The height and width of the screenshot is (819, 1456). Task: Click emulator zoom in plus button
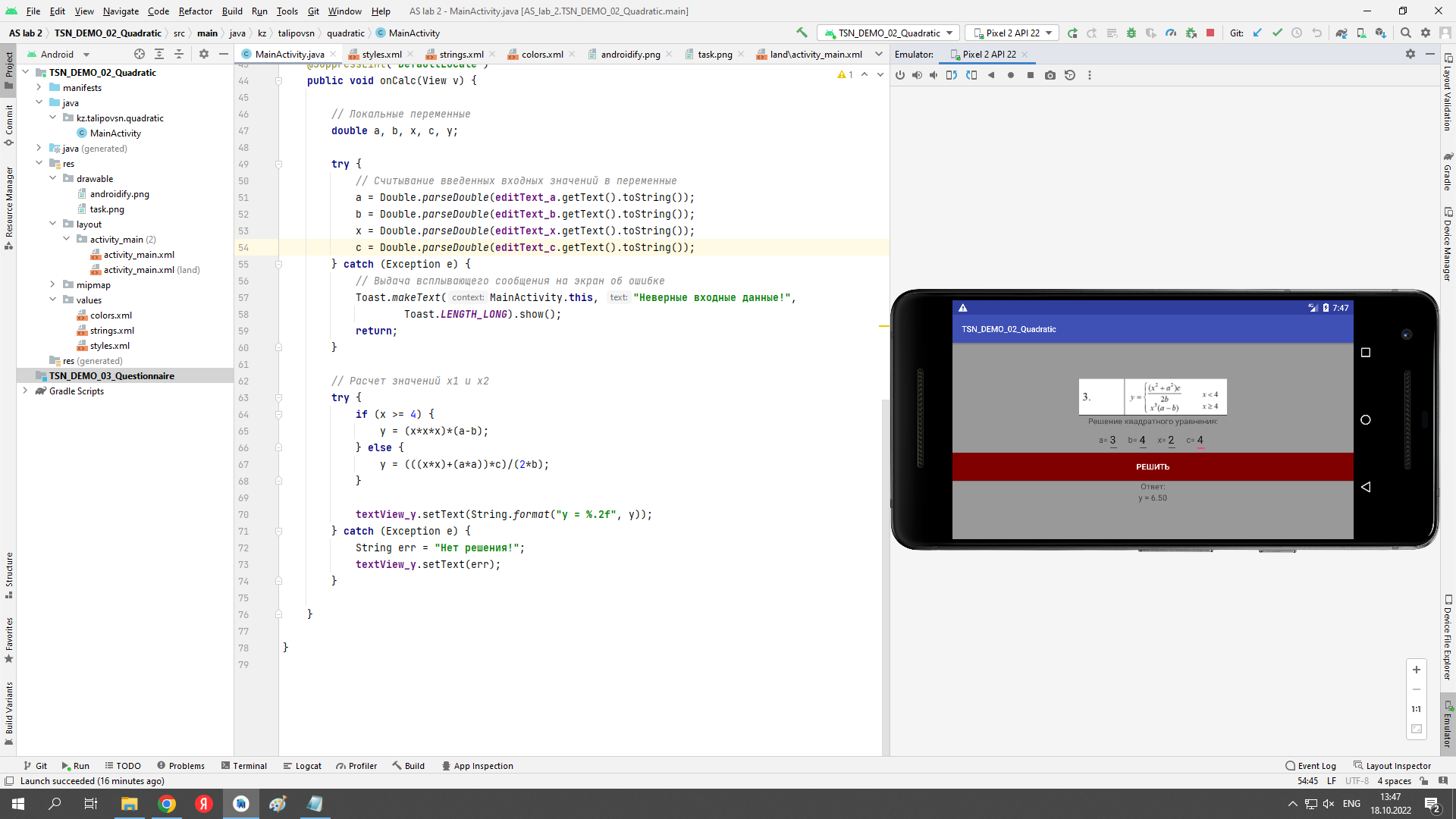click(x=1416, y=670)
